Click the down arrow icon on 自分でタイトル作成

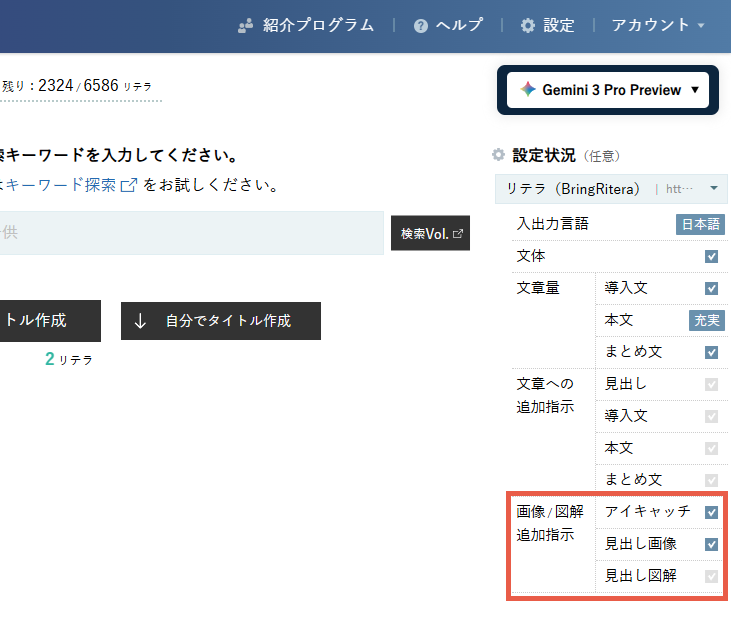pyautogui.click(x=140, y=321)
